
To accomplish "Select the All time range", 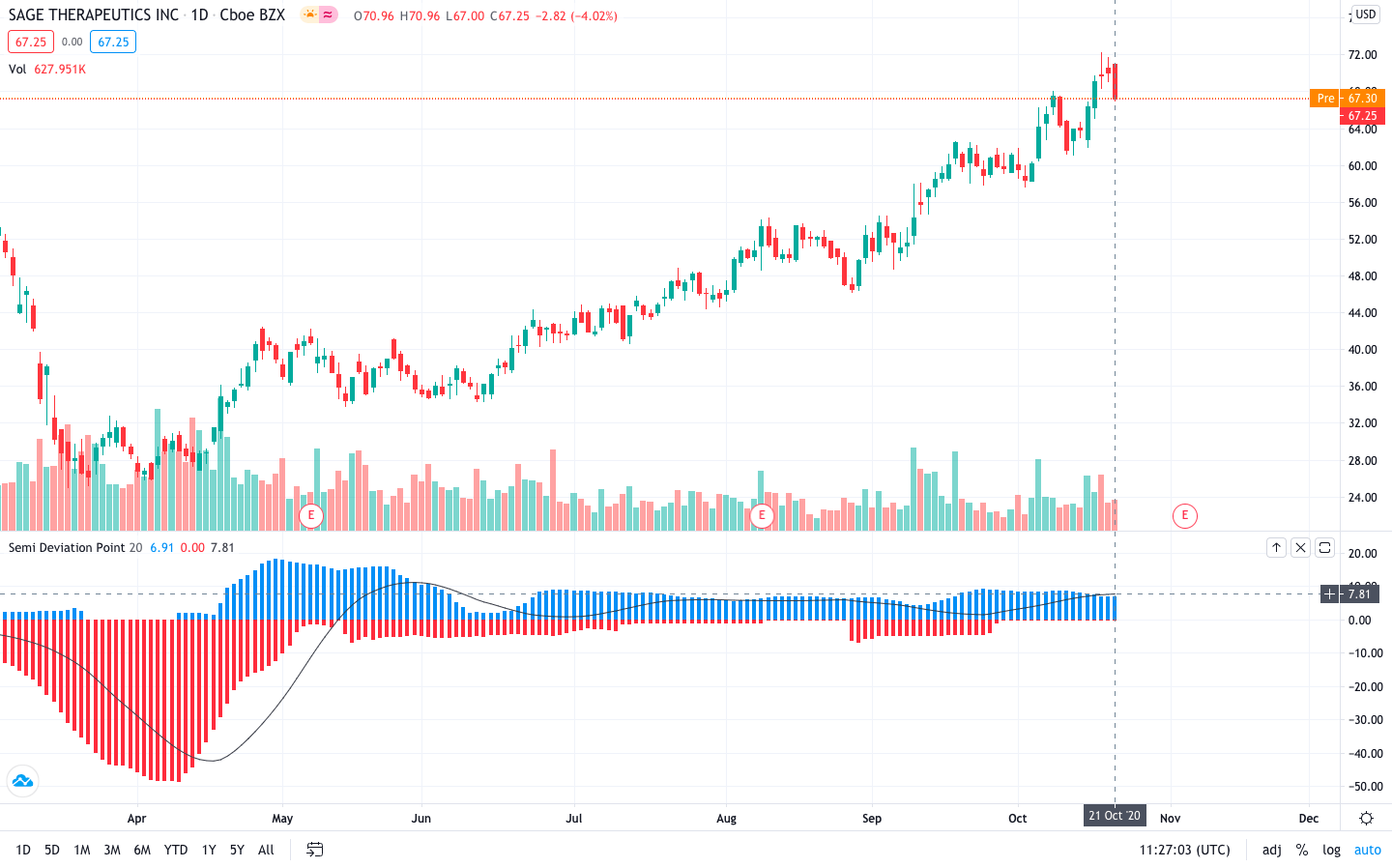I will pos(266,850).
